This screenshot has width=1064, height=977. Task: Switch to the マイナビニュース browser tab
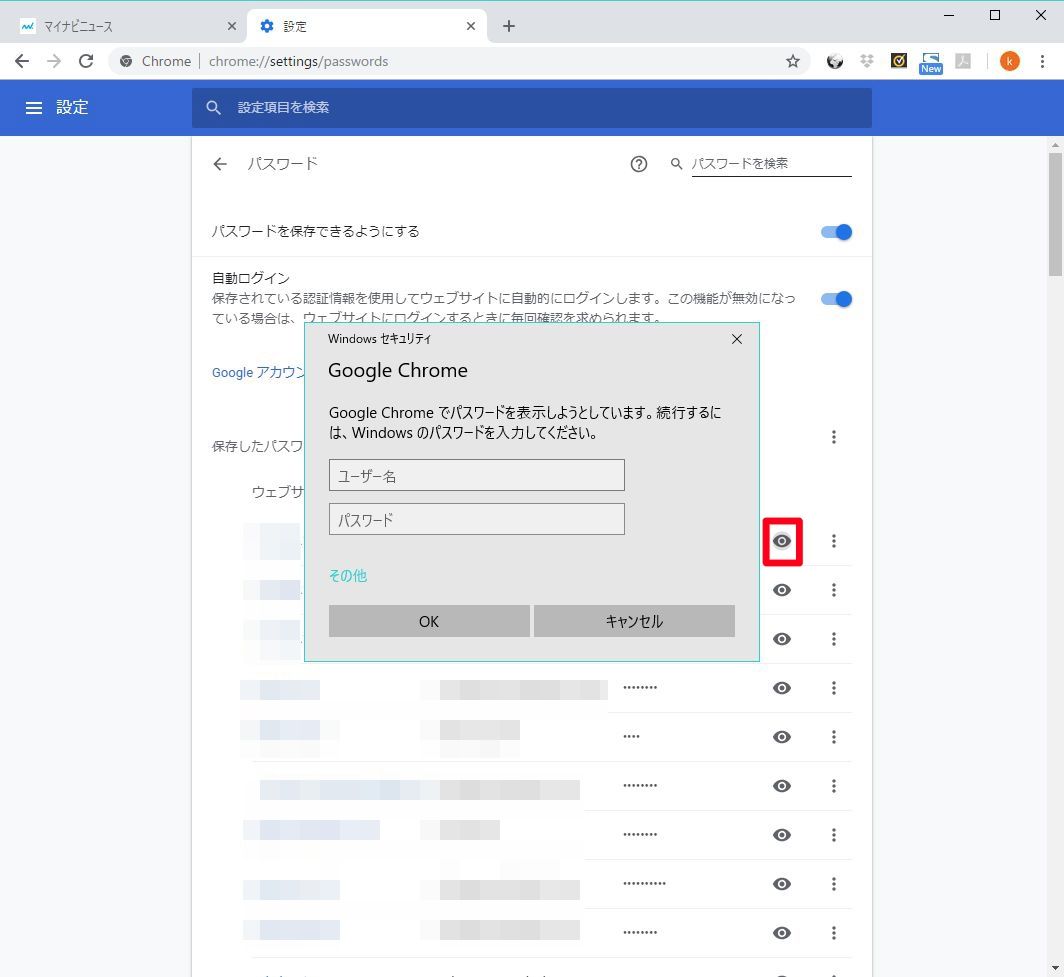coord(126,26)
